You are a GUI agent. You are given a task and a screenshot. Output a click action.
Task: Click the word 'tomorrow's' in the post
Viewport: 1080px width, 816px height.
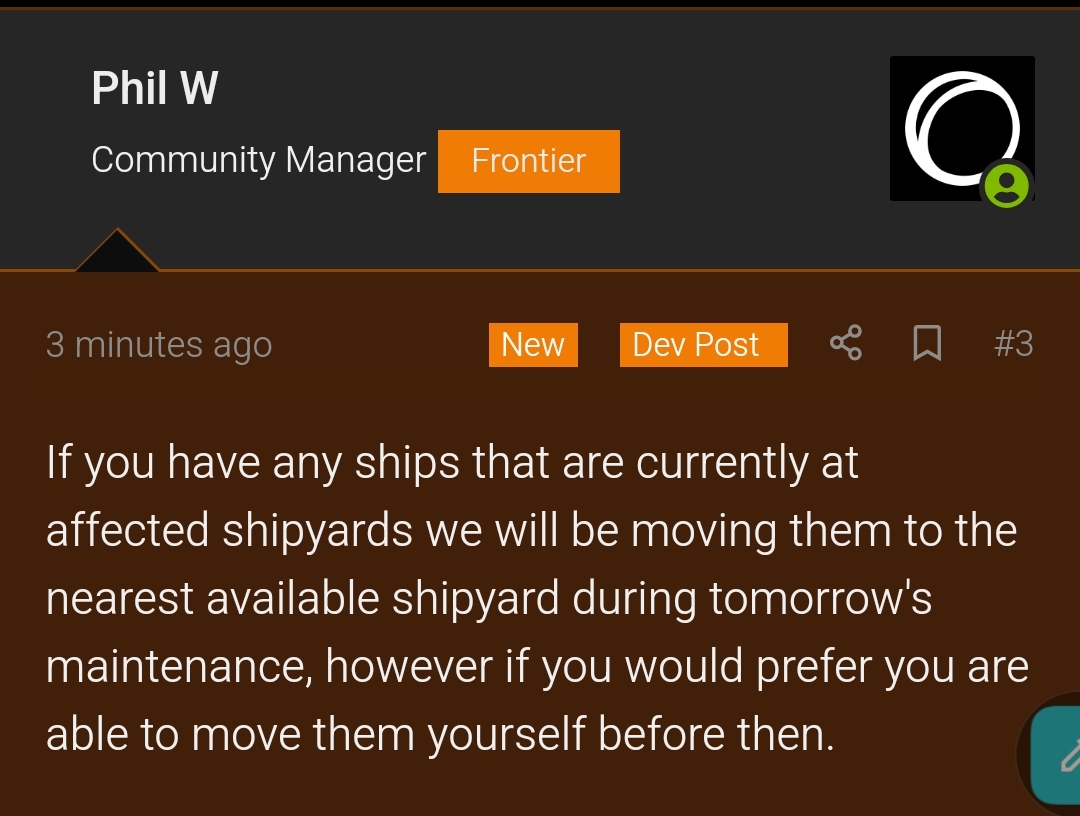[820, 598]
